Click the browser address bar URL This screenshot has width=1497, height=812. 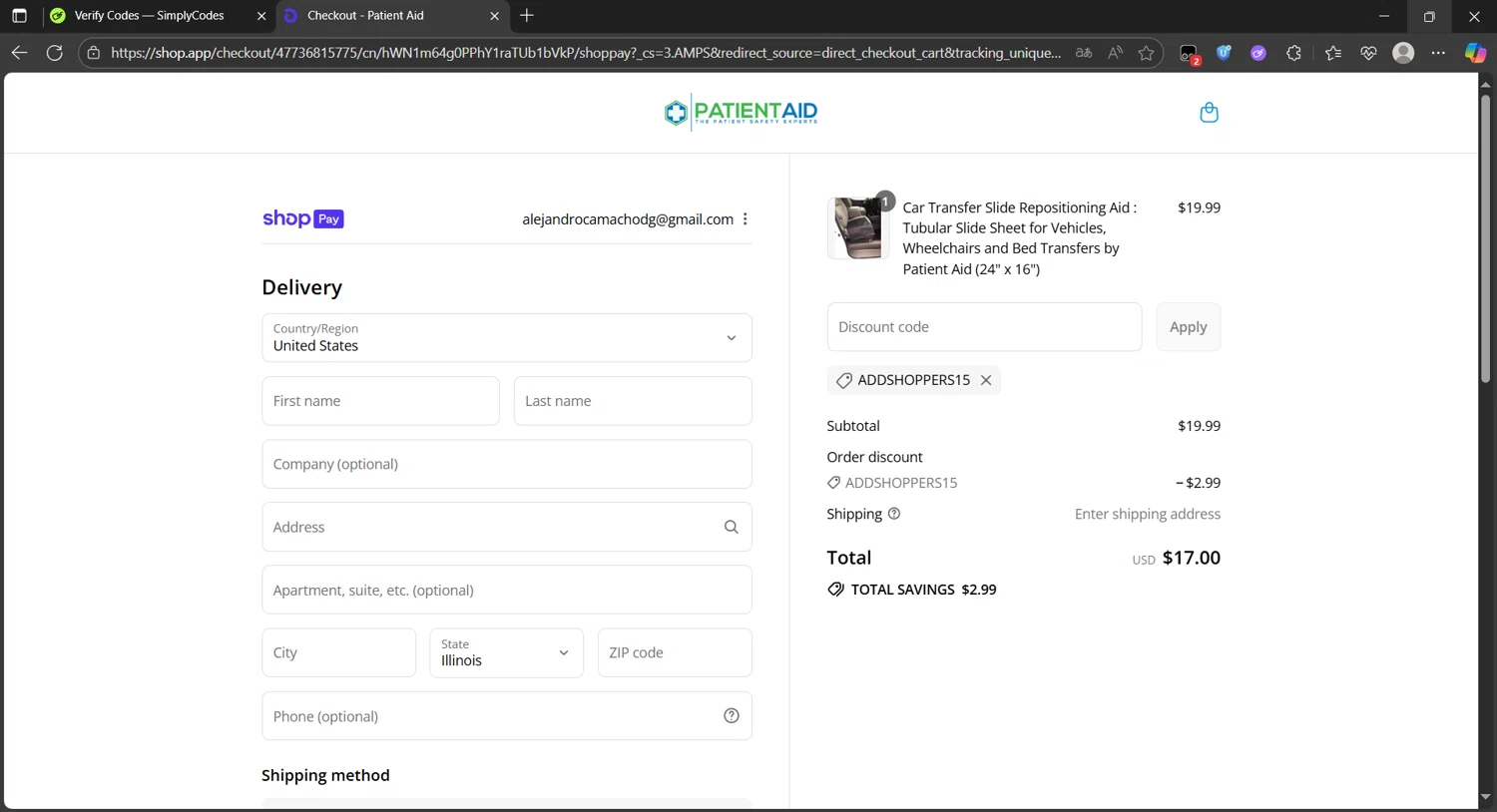coord(586,53)
